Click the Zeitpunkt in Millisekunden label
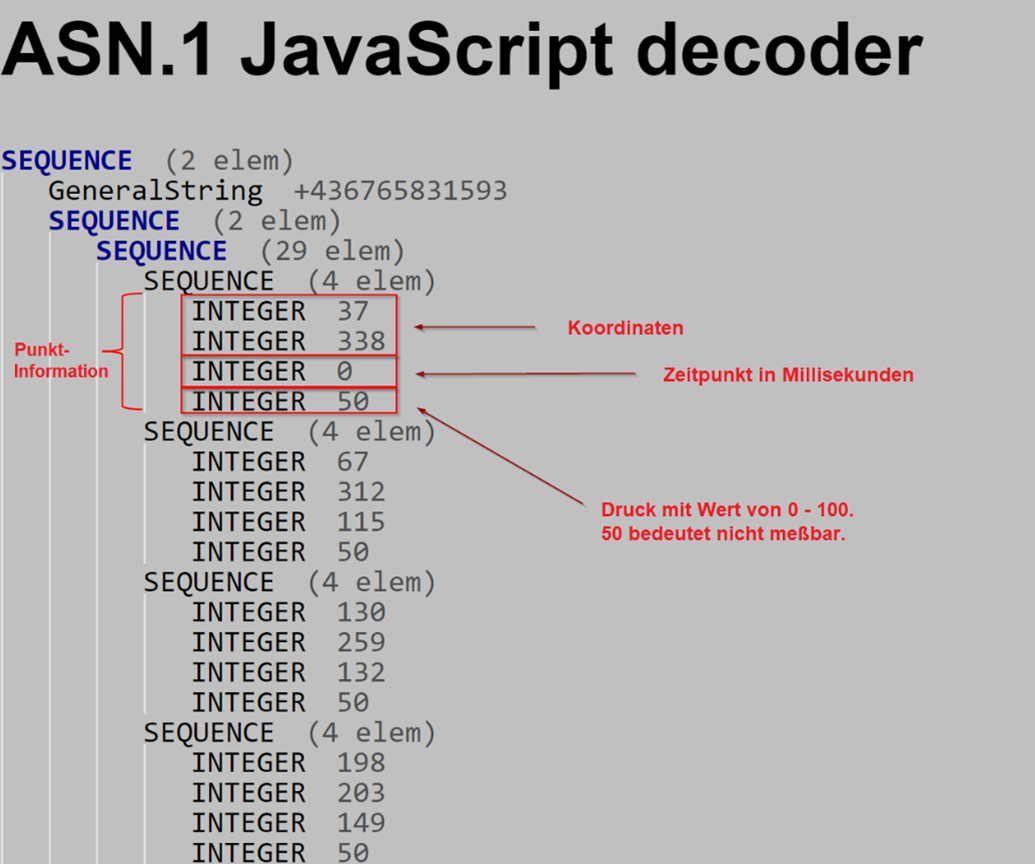This screenshot has width=1035, height=864. coord(788,375)
